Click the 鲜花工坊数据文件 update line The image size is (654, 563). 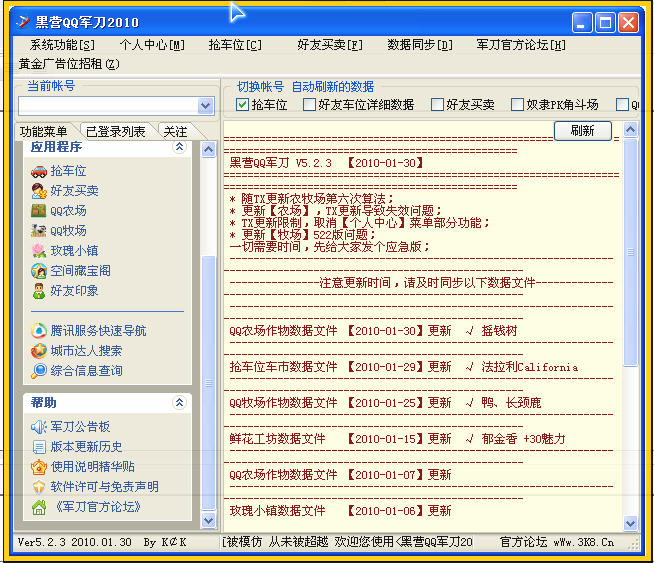pyautogui.click(x=397, y=439)
